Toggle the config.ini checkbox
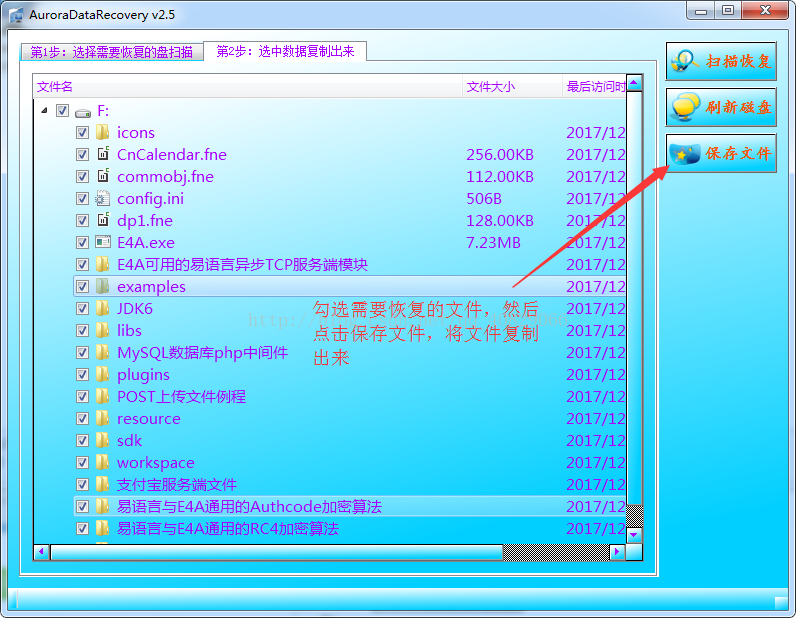The height and width of the screenshot is (618, 796). tap(82, 199)
